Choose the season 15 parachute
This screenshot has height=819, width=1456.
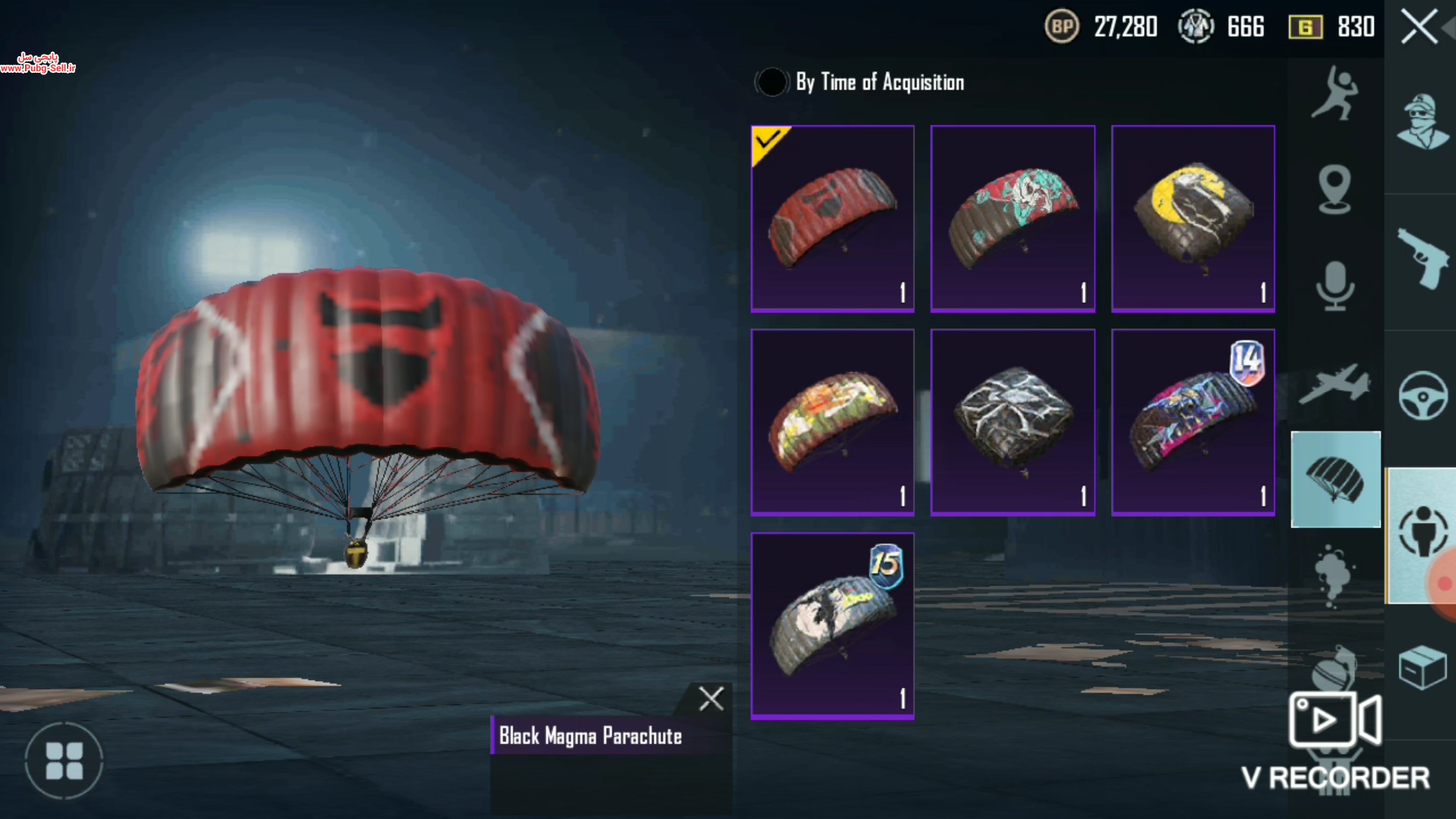[833, 626]
